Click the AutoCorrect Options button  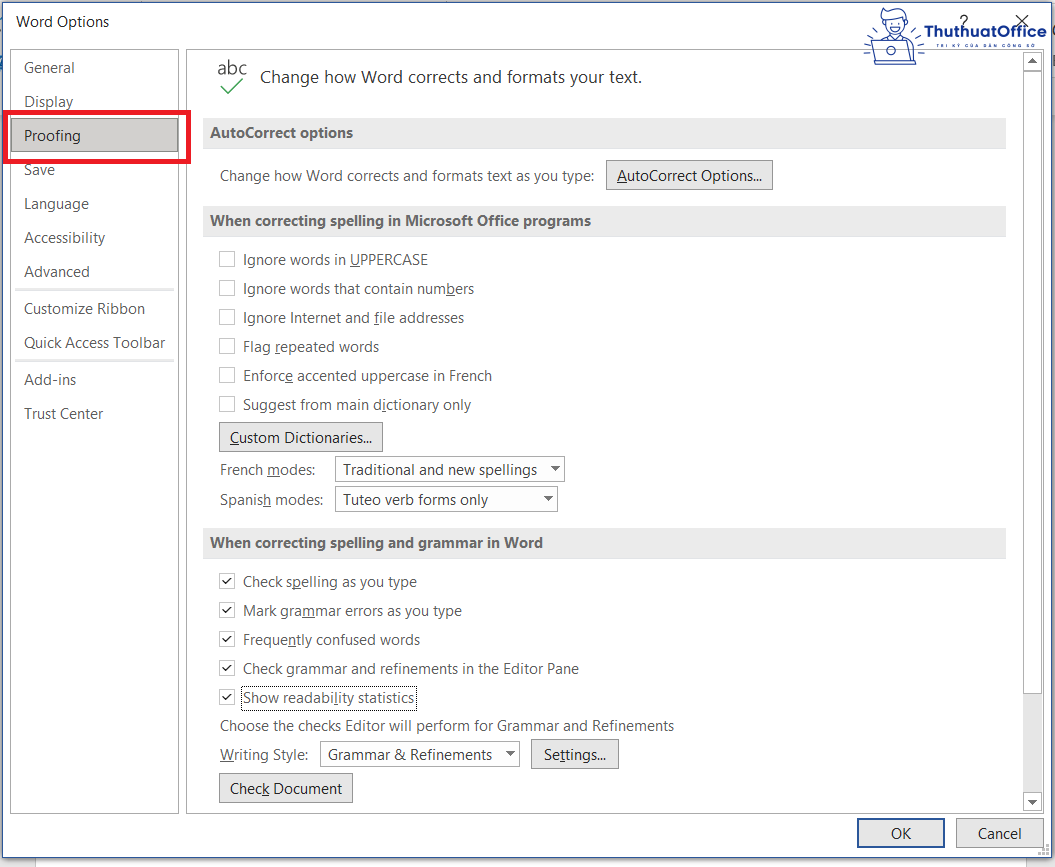(689, 176)
